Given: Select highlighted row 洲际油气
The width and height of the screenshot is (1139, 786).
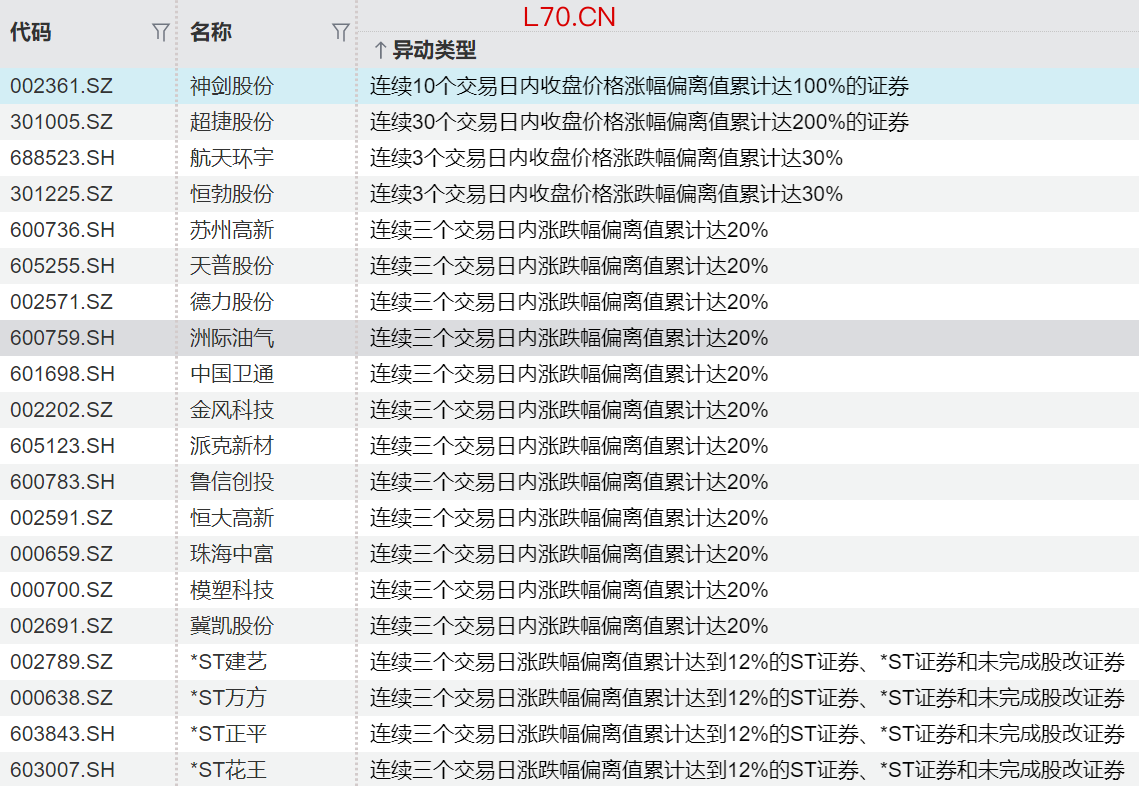Looking at the screenshot, I should [x=232, y=338].
